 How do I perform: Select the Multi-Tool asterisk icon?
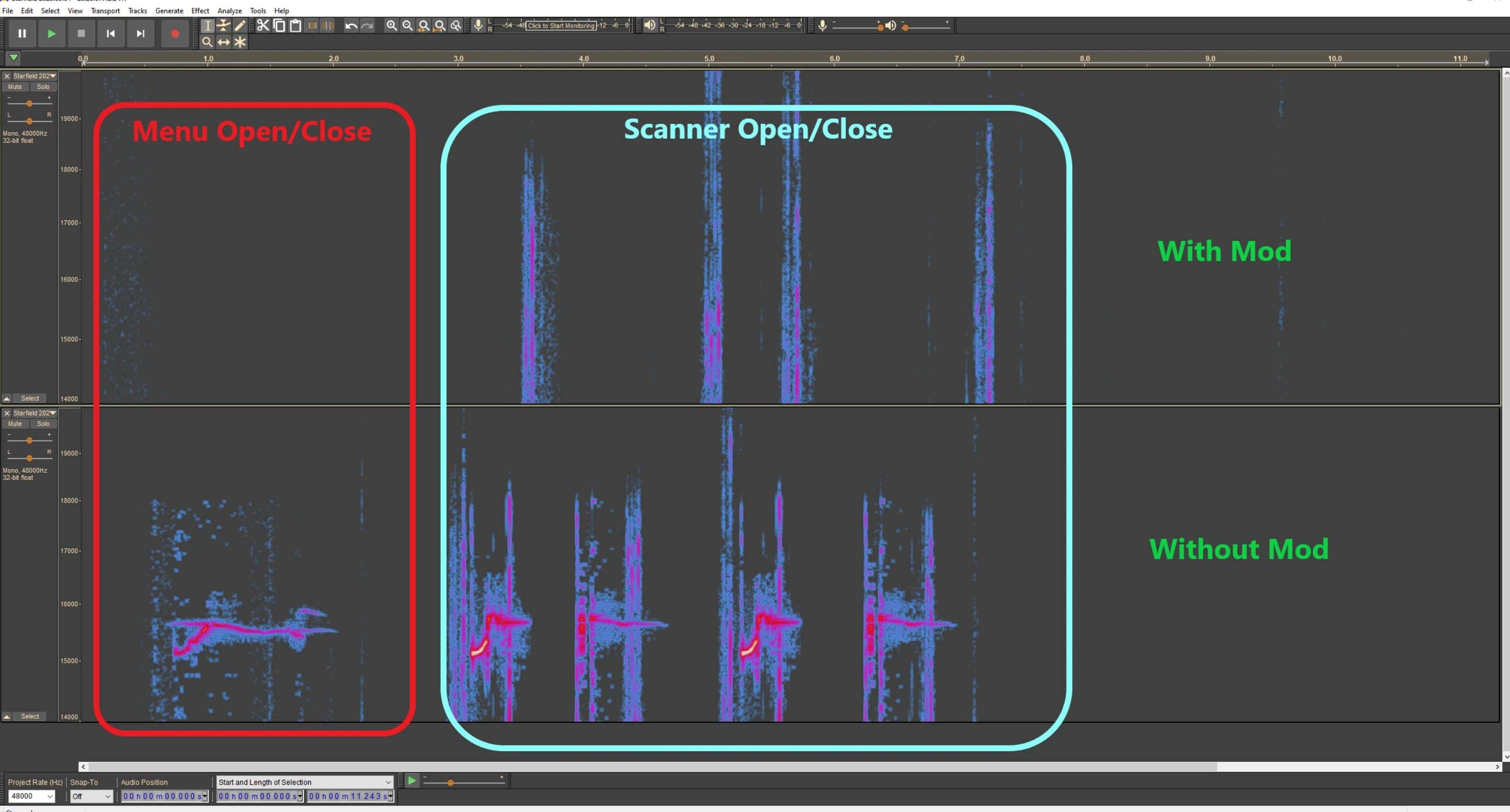240,42
